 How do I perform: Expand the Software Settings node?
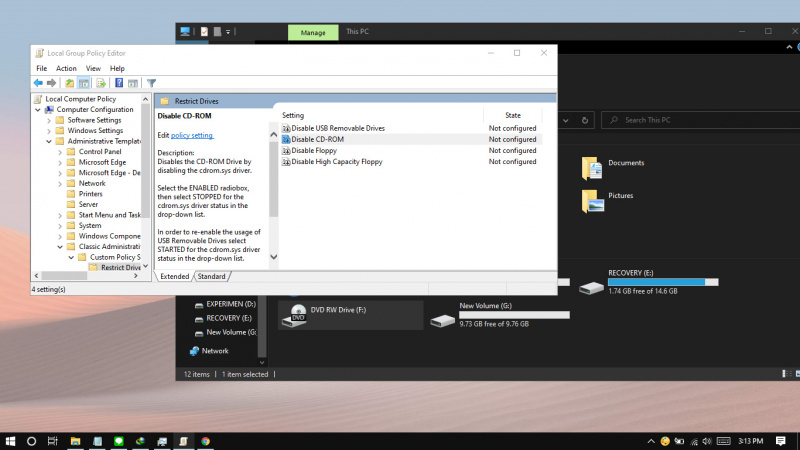click(49, 120)
